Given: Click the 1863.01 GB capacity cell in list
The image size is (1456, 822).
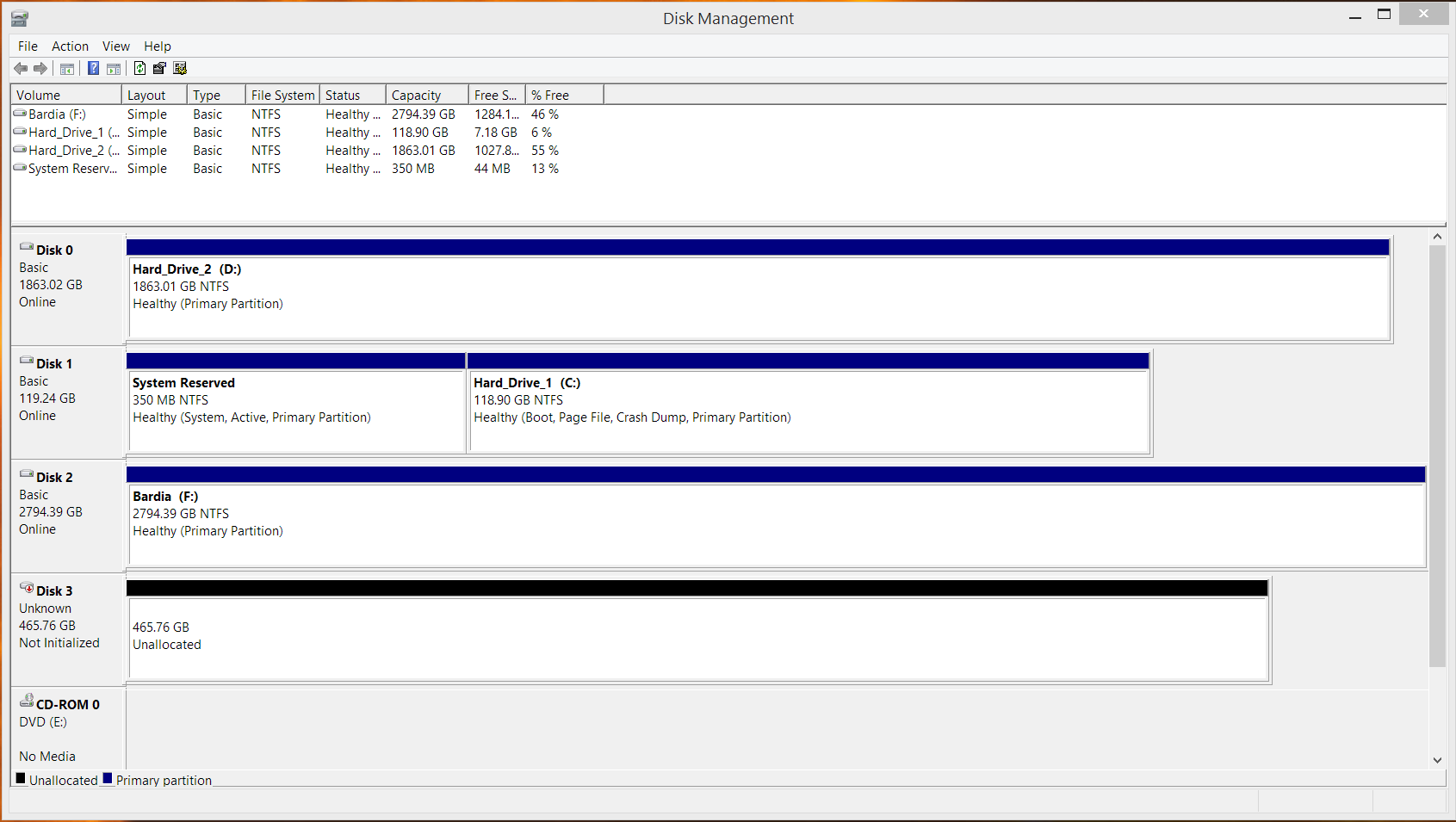Looking at the screenshot, I should click(x=424, y=150).
